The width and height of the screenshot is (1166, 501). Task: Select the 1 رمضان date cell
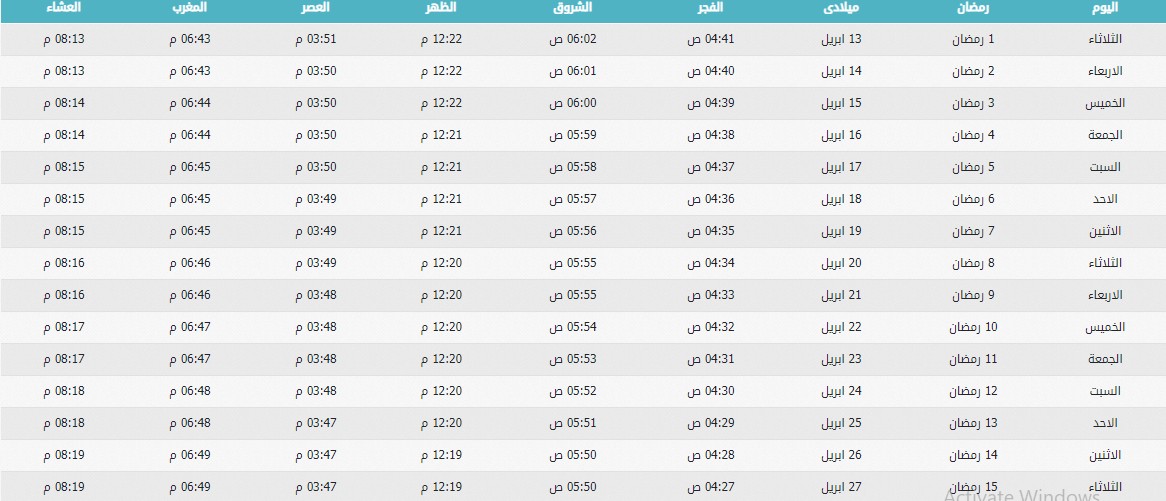click(973, 39)
